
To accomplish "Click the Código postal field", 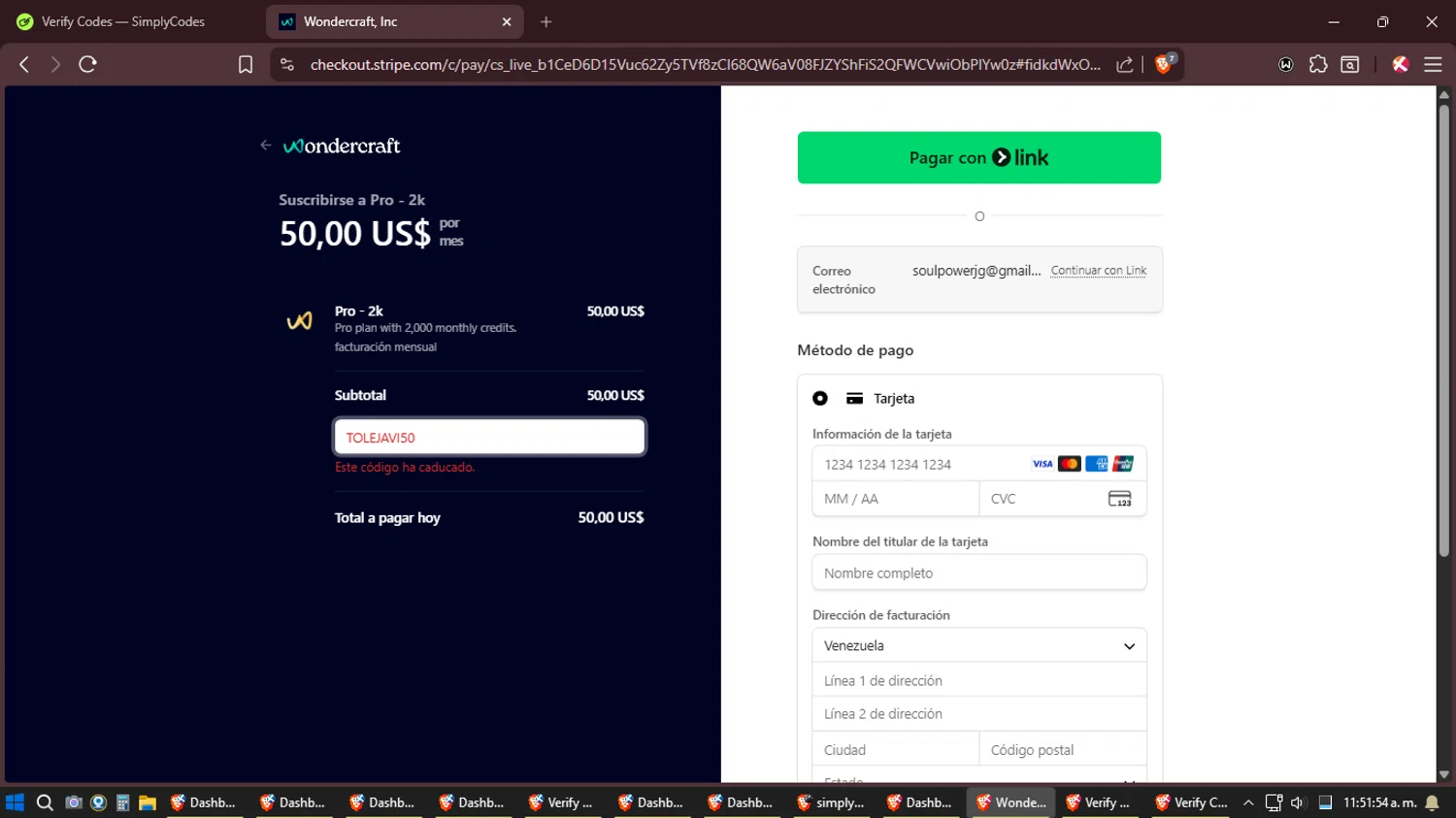I will click(1063, 749).
